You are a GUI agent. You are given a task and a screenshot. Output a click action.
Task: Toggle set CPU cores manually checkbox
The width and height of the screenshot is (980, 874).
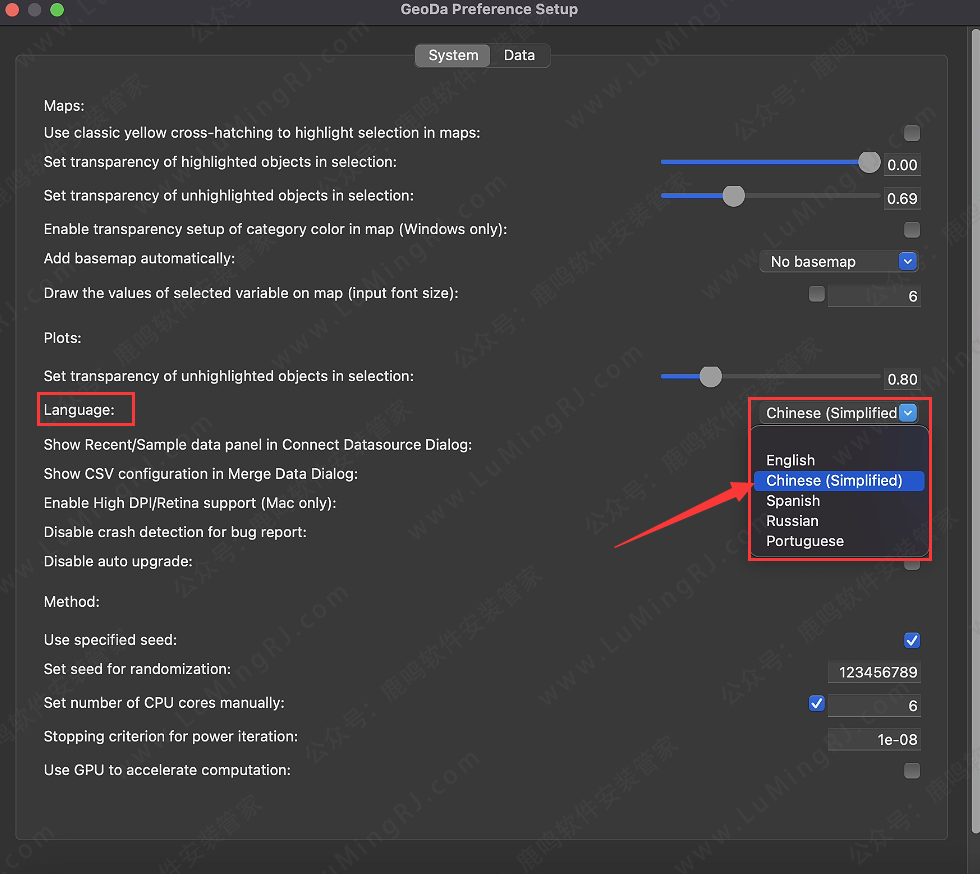tap(817, 703)
